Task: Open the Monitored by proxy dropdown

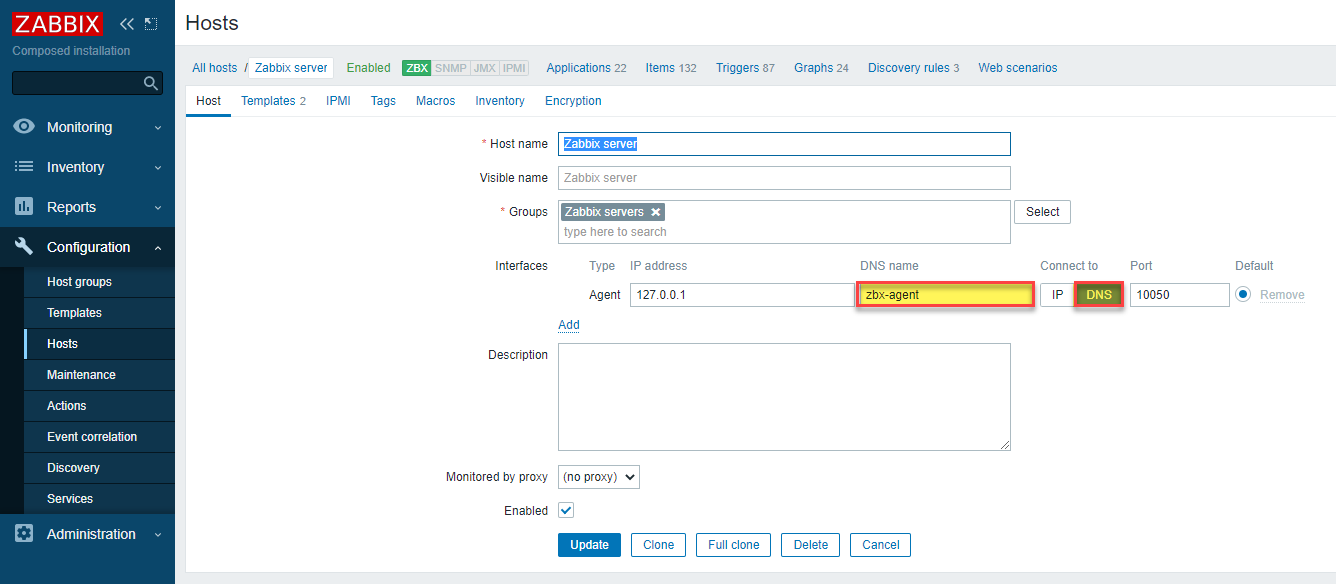Action: click(598, 477)
